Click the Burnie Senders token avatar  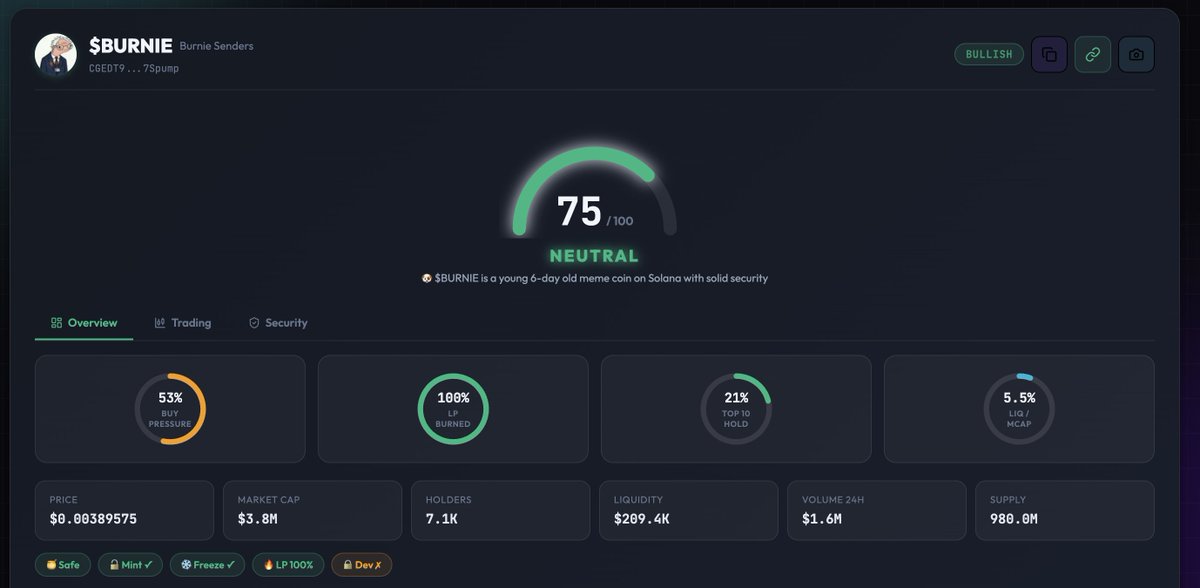pos(56,55)
